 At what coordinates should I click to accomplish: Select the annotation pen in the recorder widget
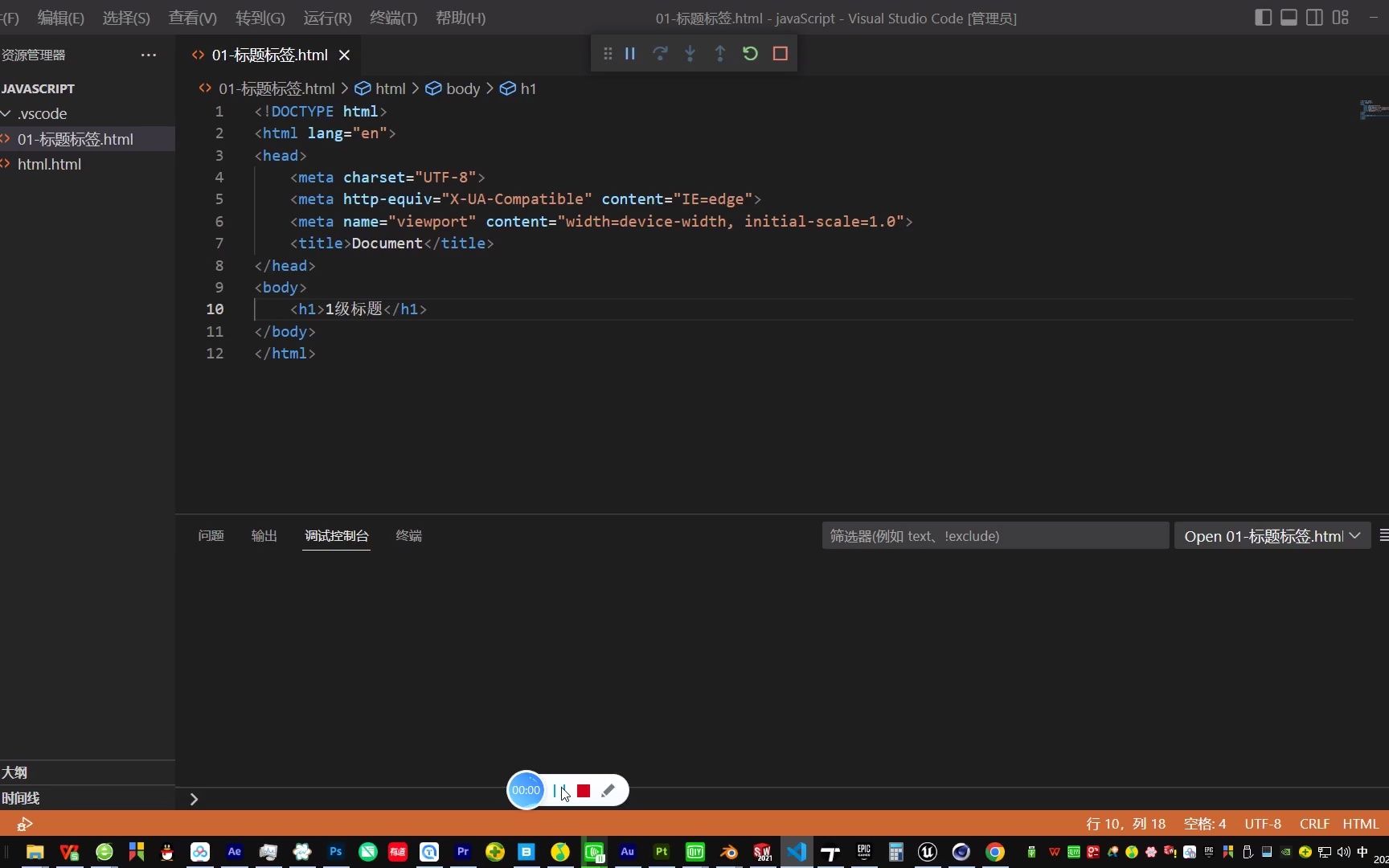(608, 790)
